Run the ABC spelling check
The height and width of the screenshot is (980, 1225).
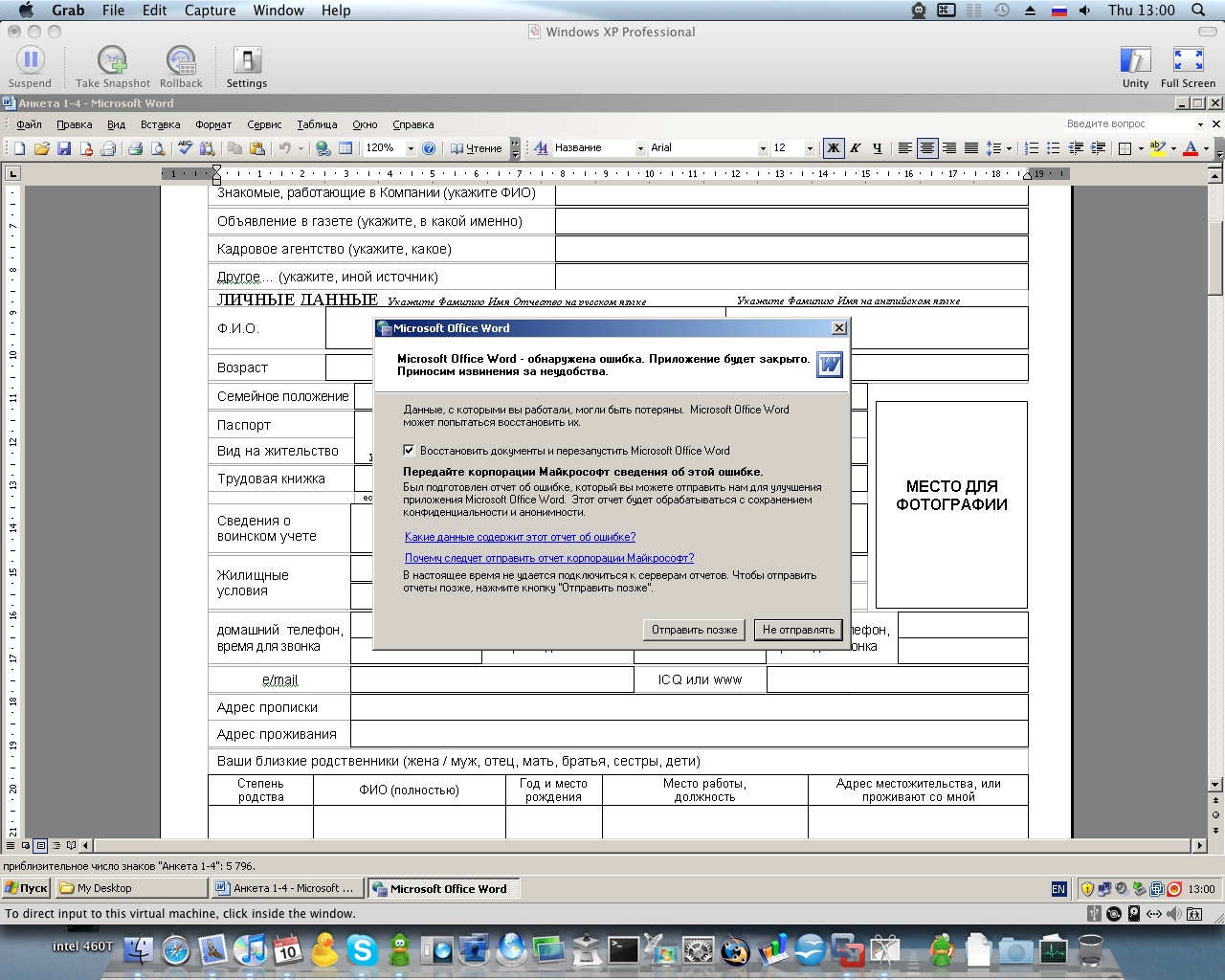185,148
